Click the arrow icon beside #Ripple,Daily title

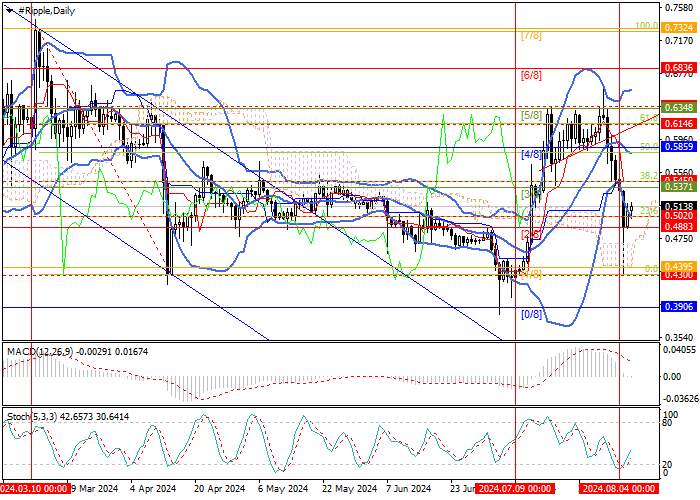click(10, 10)
